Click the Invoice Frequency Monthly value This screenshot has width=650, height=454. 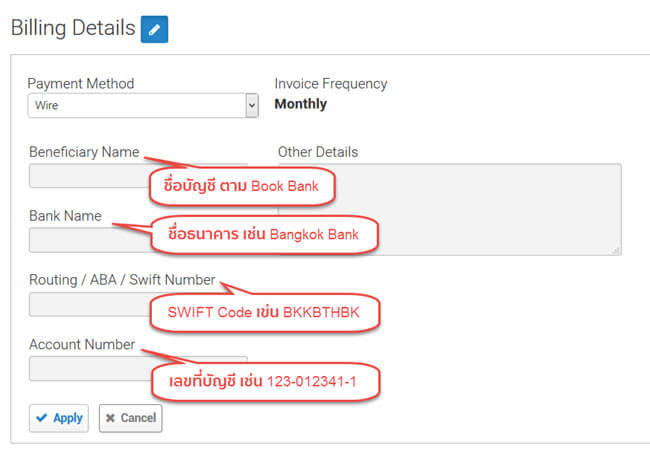click(300, 104)
